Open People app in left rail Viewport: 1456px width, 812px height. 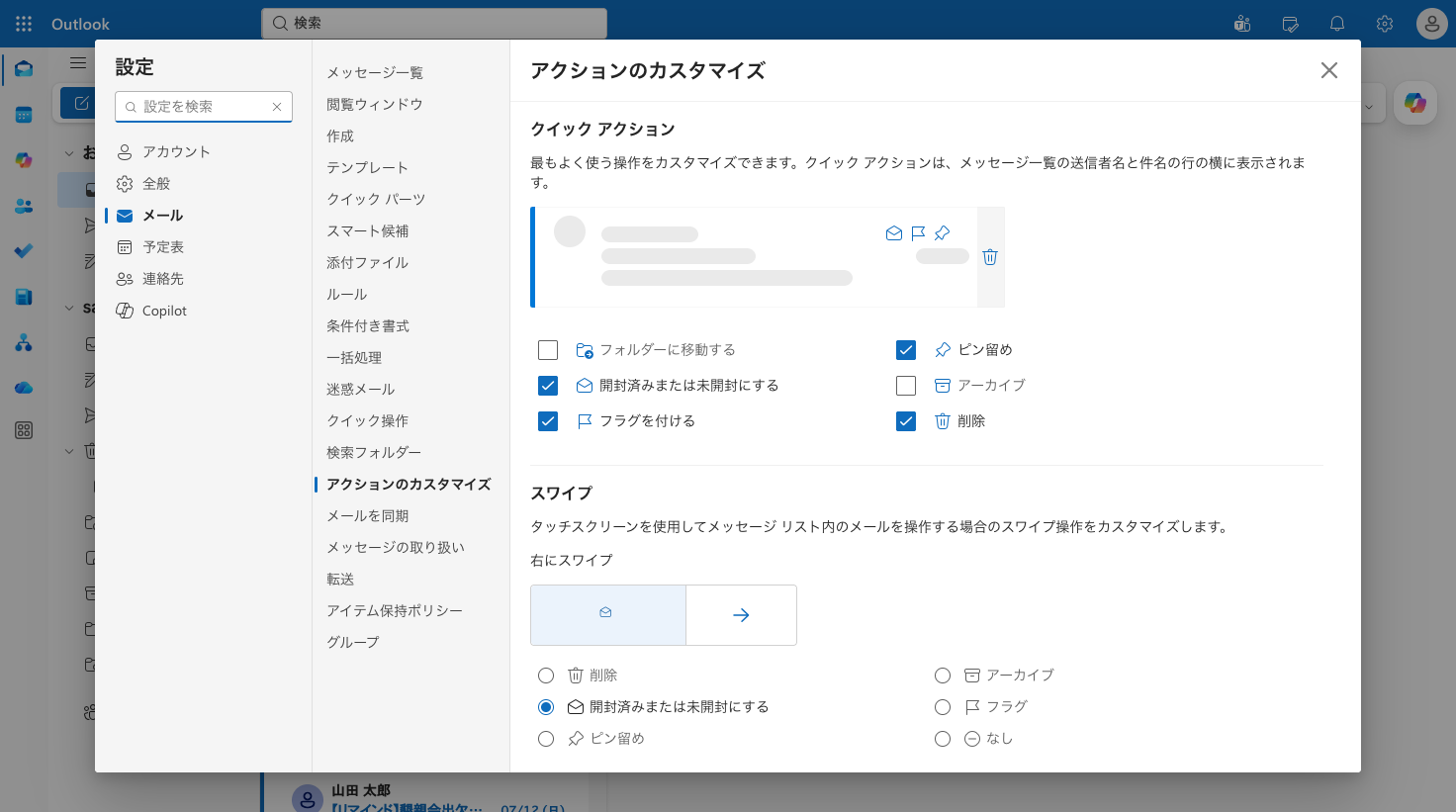24,206
